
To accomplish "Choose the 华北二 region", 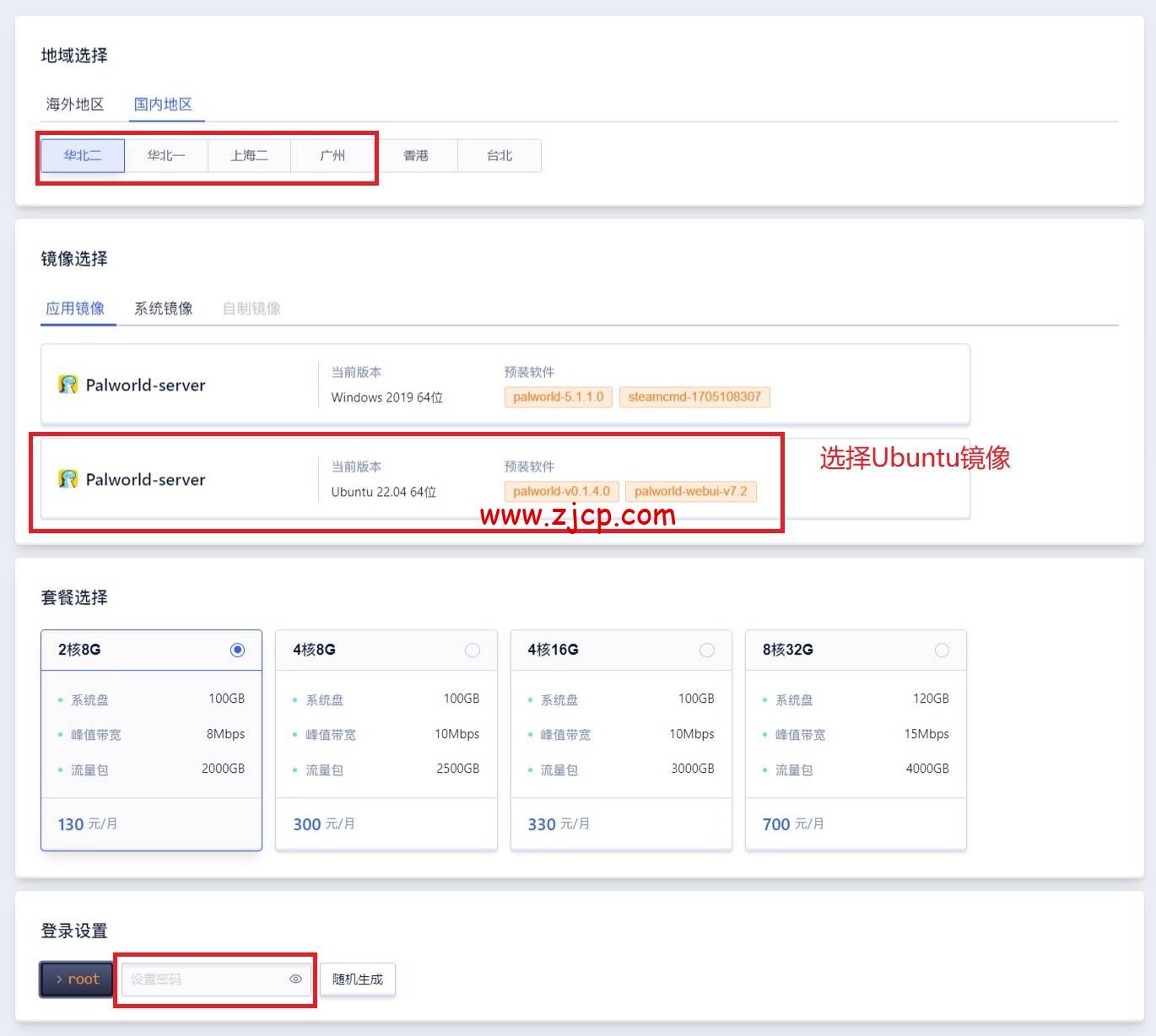I will pos(83,156).
